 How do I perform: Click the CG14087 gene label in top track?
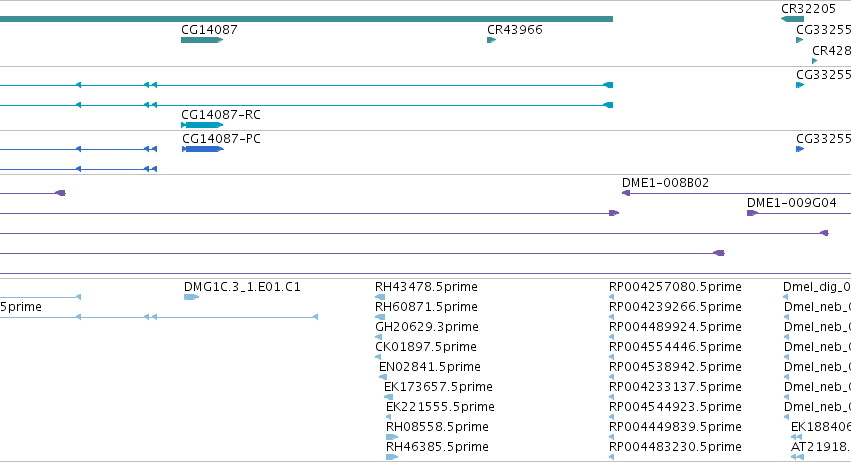[209, 30]
